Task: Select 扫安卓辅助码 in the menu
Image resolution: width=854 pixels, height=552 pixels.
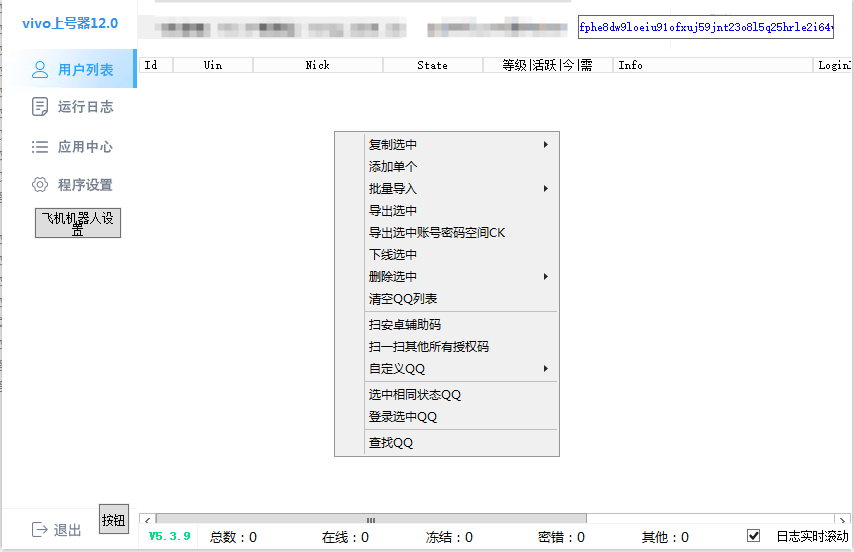Action: 405,325
